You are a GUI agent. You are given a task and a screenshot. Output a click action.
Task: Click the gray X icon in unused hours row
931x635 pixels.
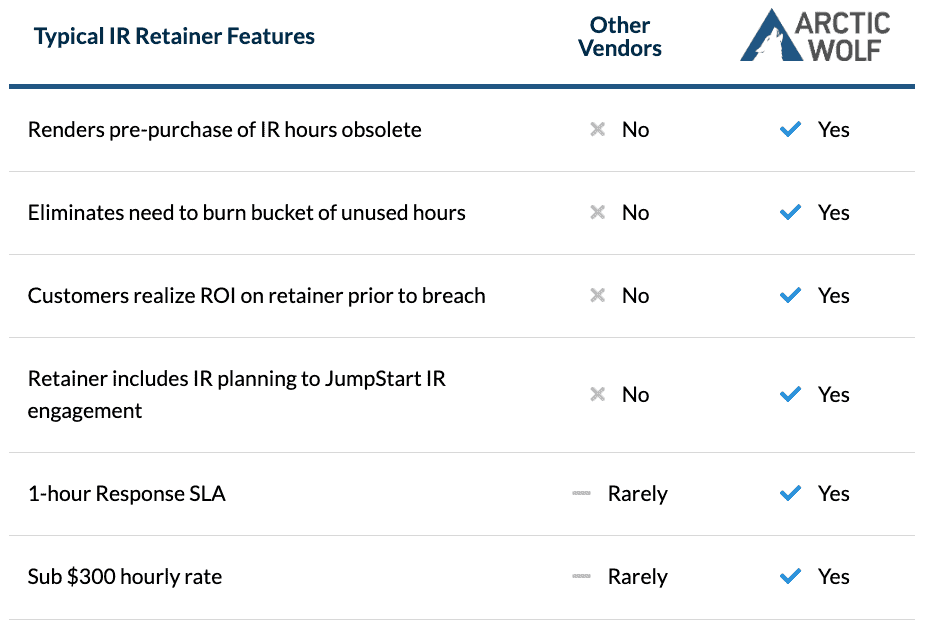(597, 213)
